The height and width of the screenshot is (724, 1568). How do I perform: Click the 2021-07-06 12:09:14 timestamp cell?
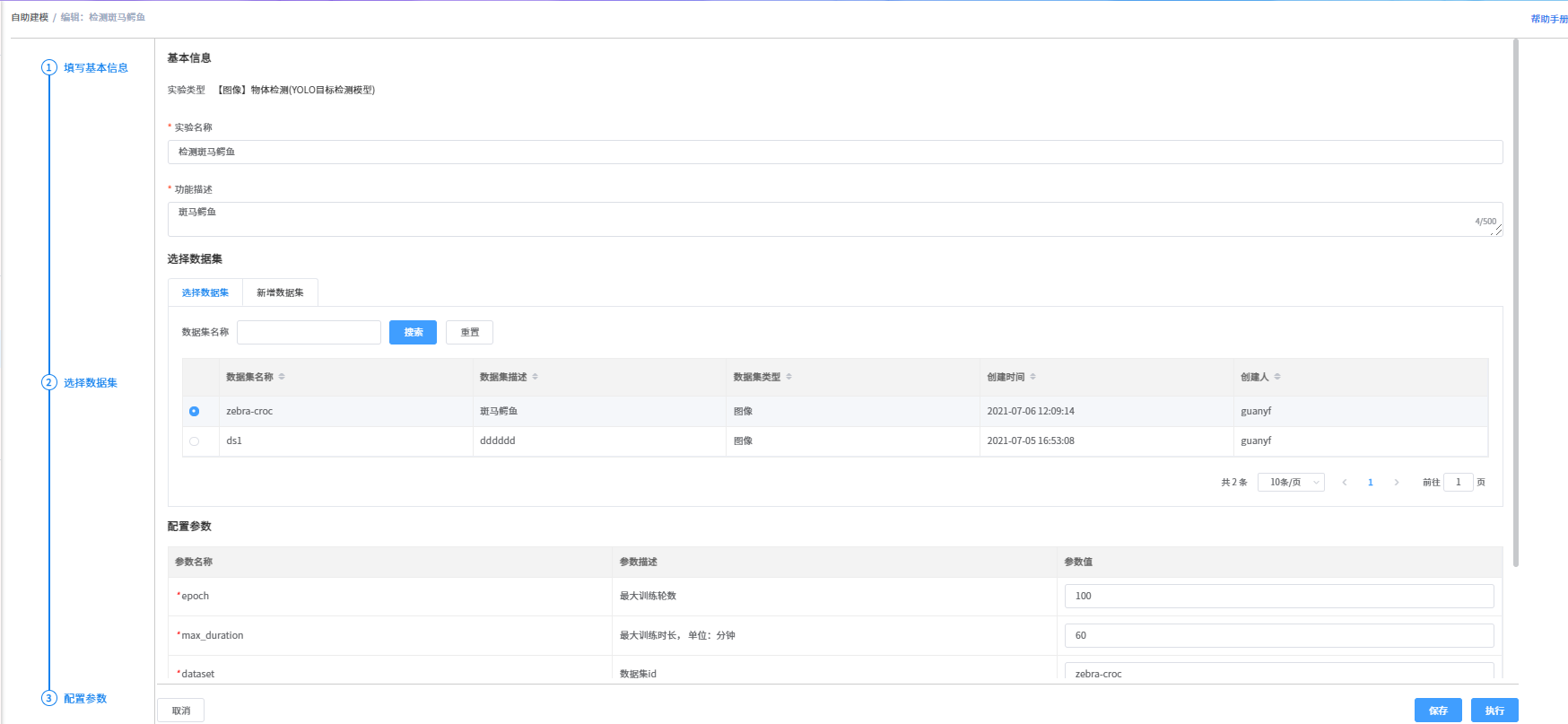[1107, 411]
